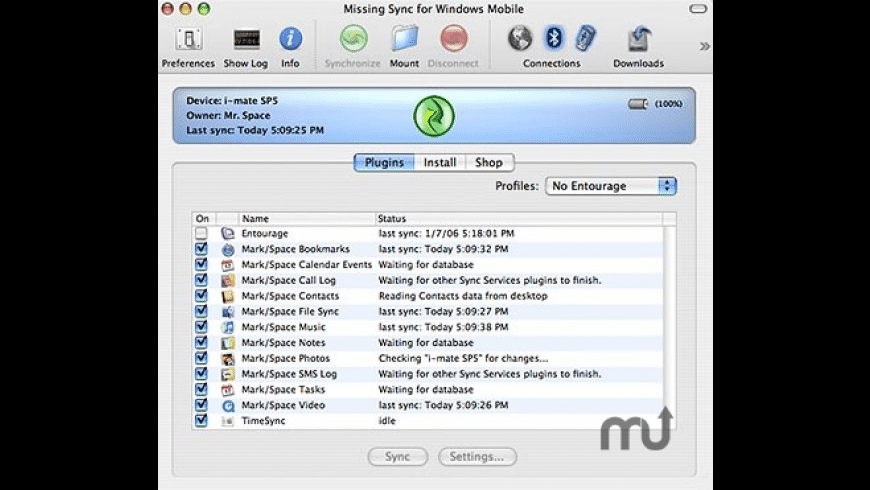The width and height of the screenshot is (870, 490).
Task: Disable the Mark/Space Tasks checkbox
Action: [x=201, y=390]
